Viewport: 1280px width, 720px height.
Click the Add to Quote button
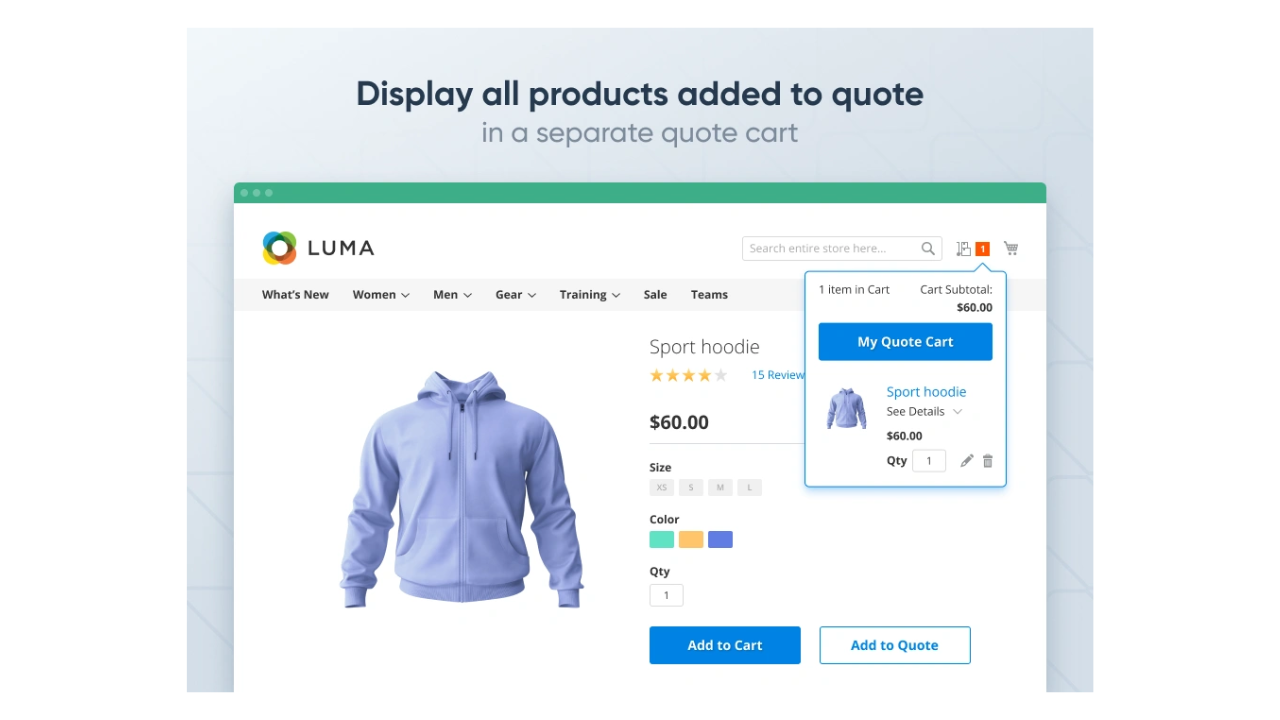[895, 645]
